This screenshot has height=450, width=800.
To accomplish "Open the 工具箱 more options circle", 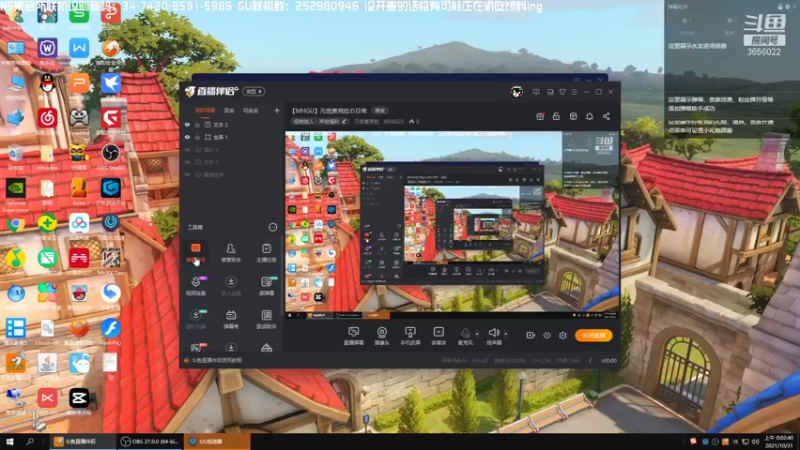I will coord(272,227).
